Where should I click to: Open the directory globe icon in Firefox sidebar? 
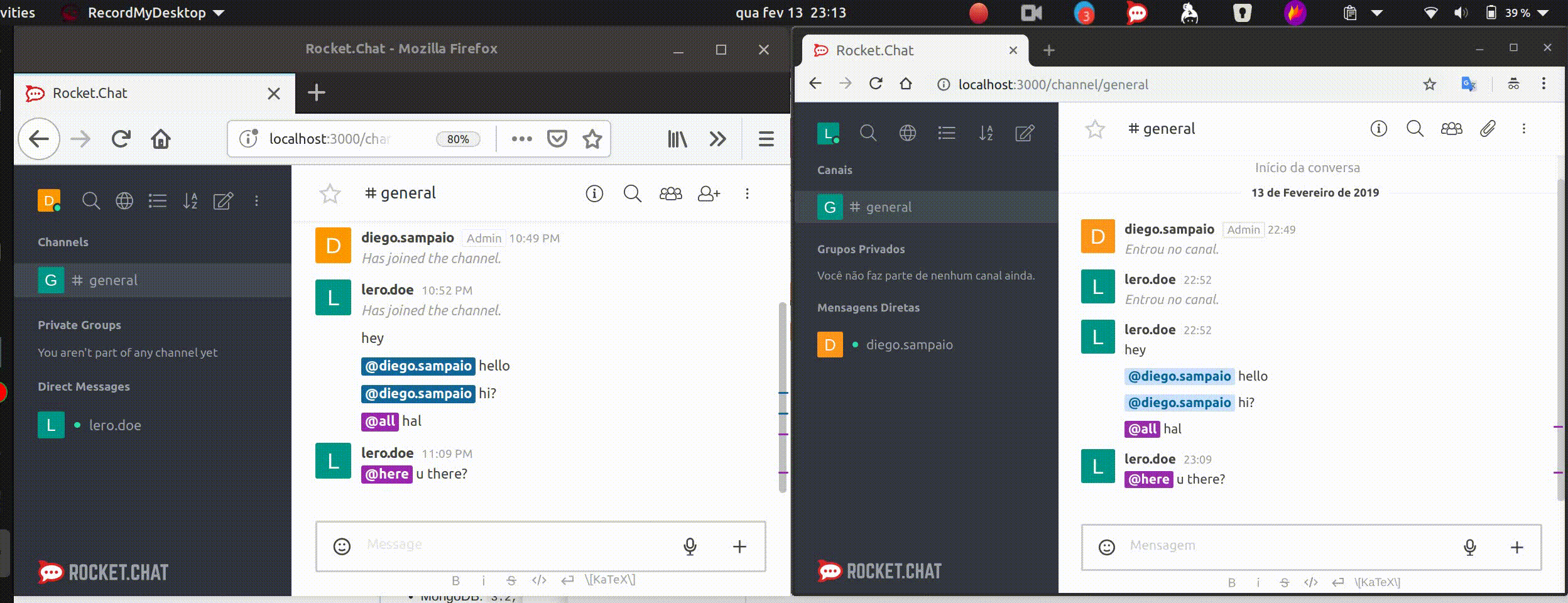tap(124, 201)
